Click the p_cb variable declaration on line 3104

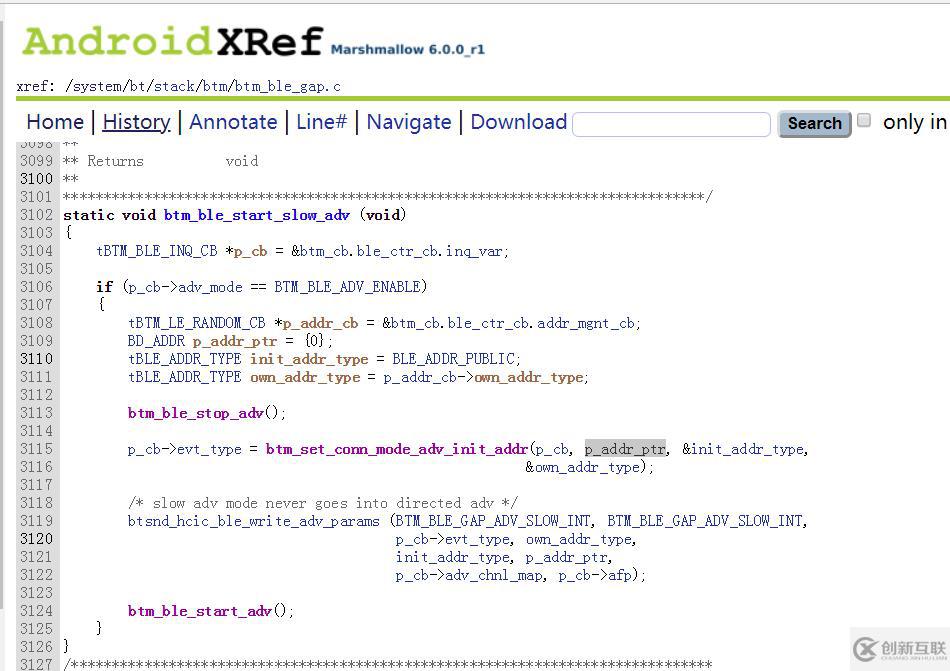[x=251, y=251]
